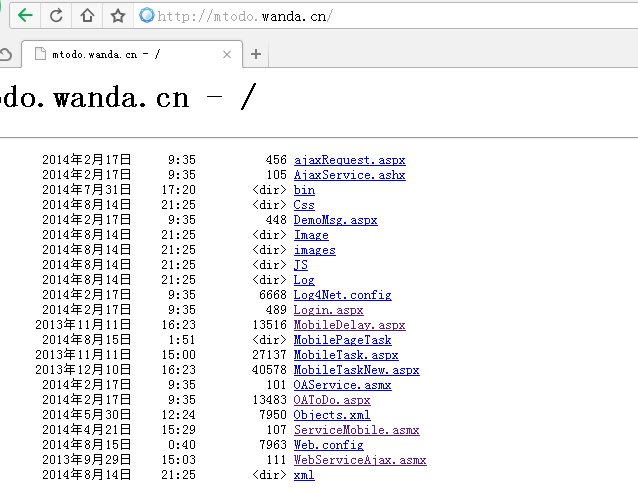The image size is (638, 493).
Task: Open the AjaxService.ashx link
Action: [x=350, y=175]
